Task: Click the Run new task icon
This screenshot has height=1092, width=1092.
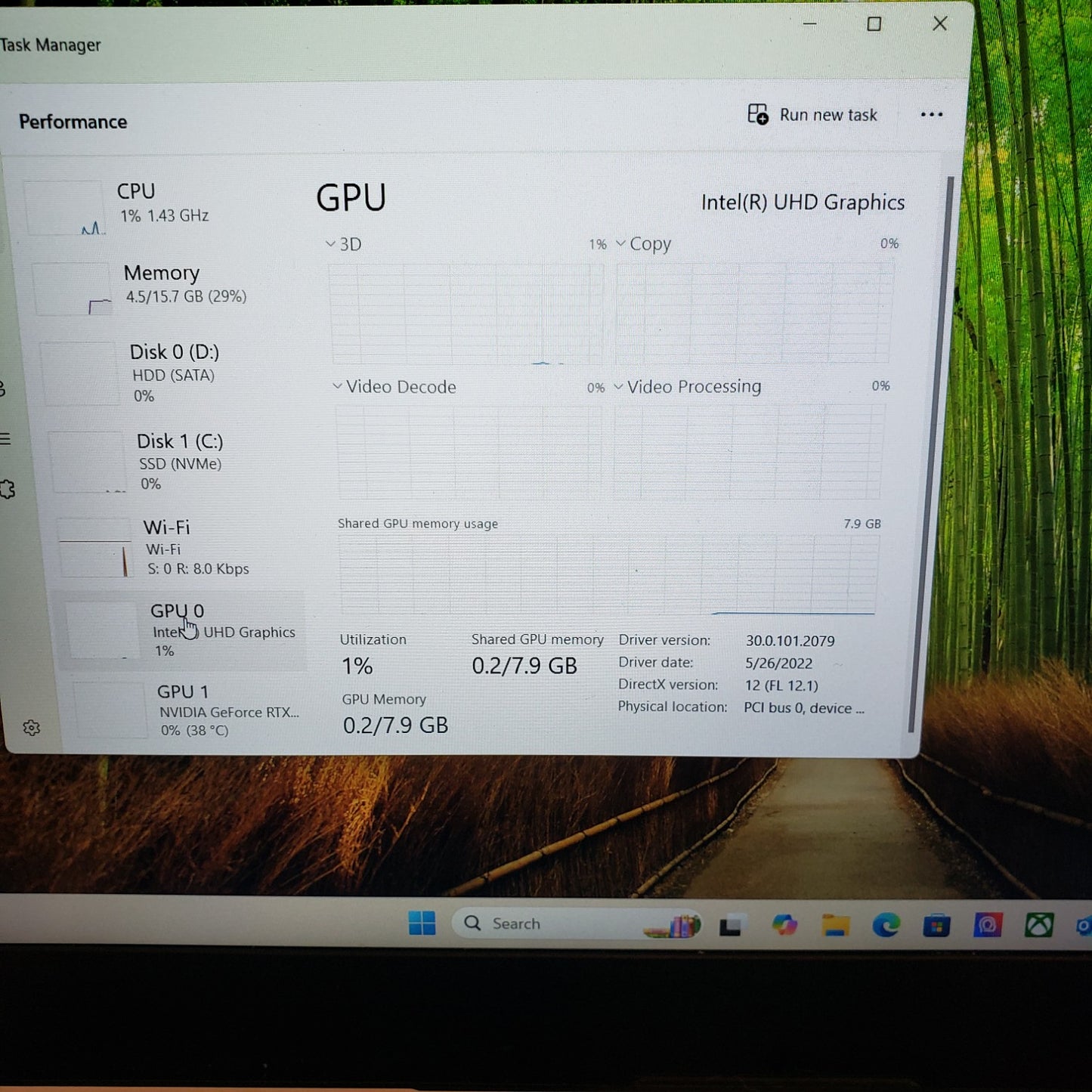Action: tap(758, 114)
